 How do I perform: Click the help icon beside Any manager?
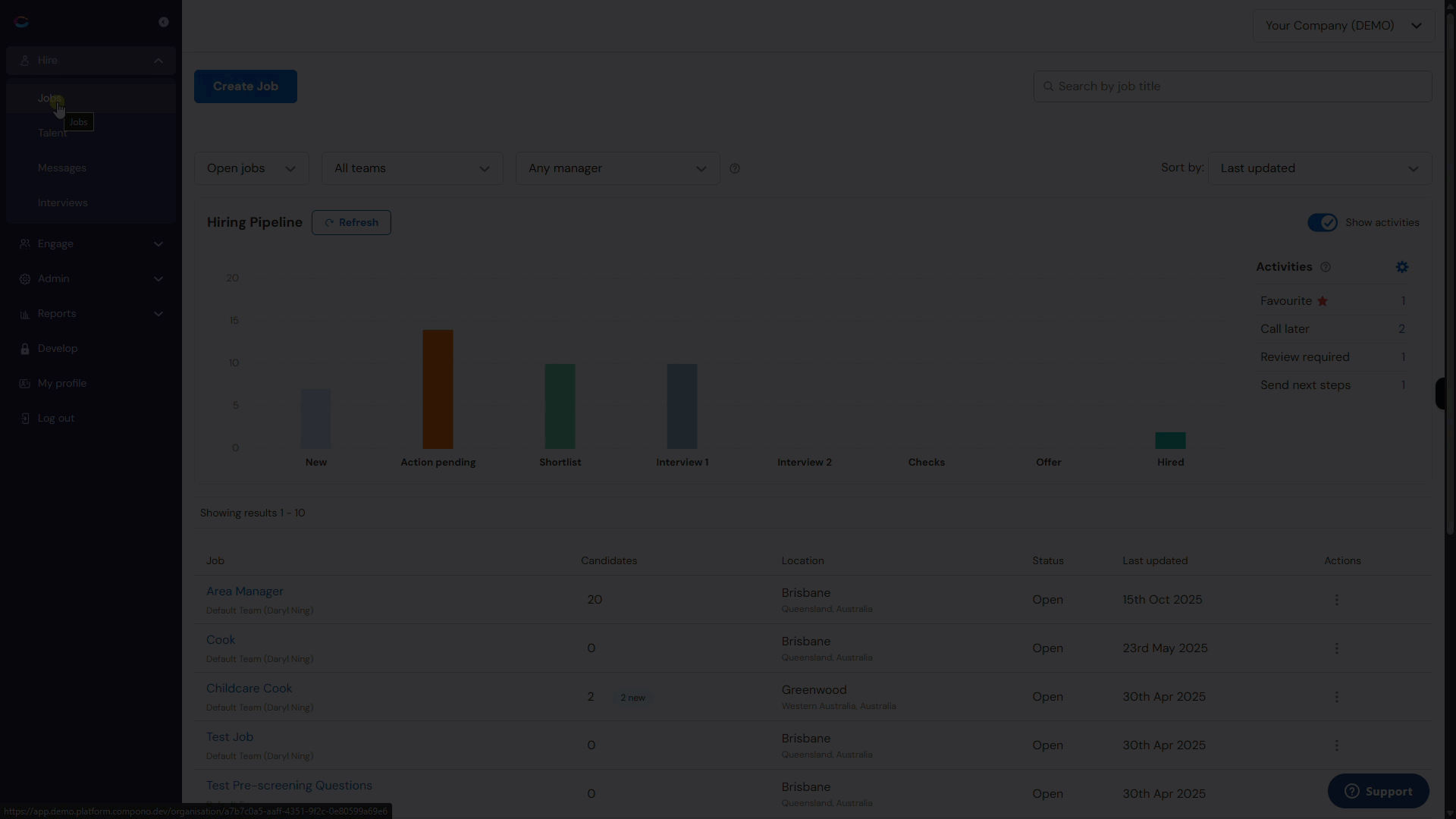click(x=735, y=168)
